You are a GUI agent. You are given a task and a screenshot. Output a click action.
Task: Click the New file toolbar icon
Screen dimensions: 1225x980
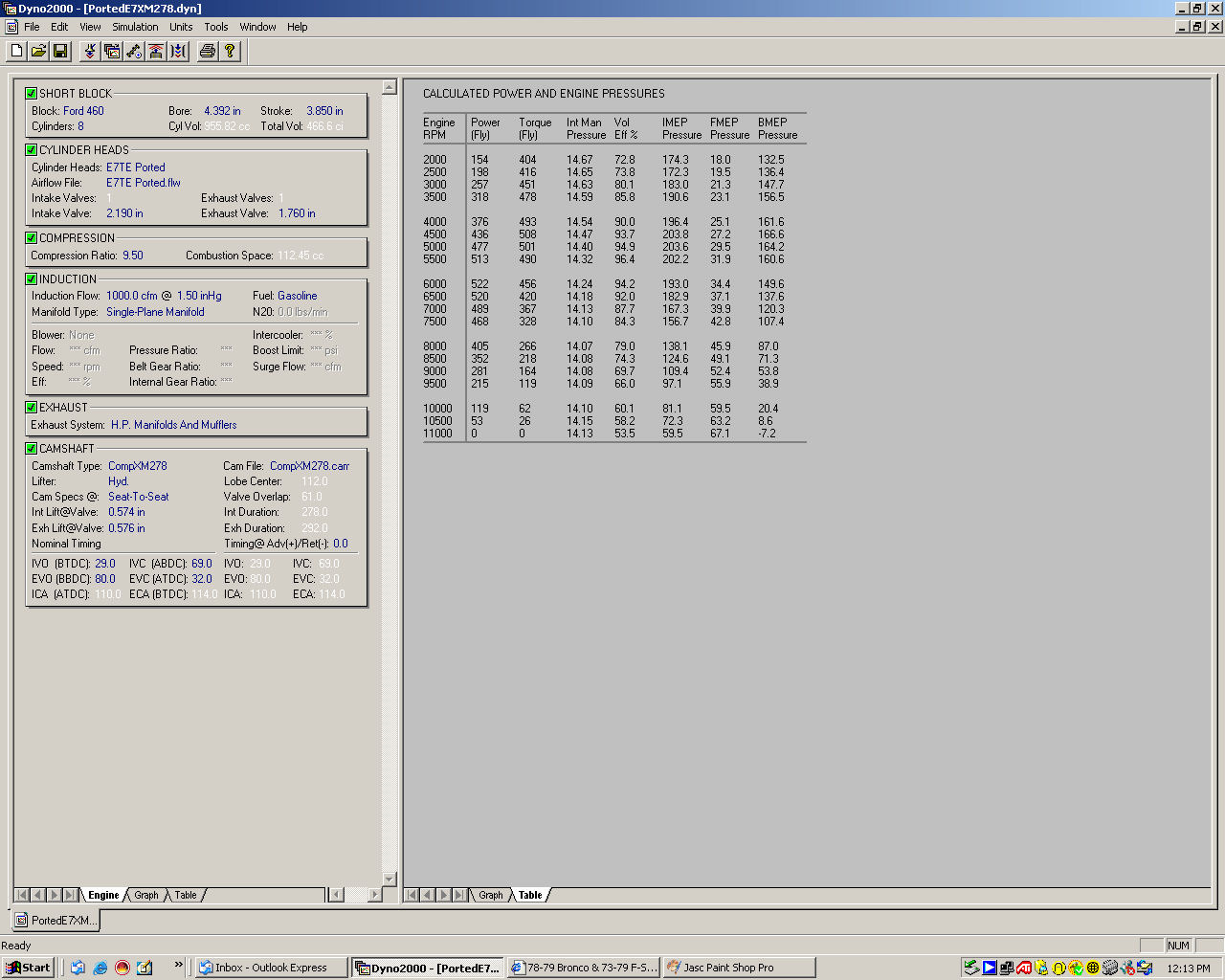16,51
